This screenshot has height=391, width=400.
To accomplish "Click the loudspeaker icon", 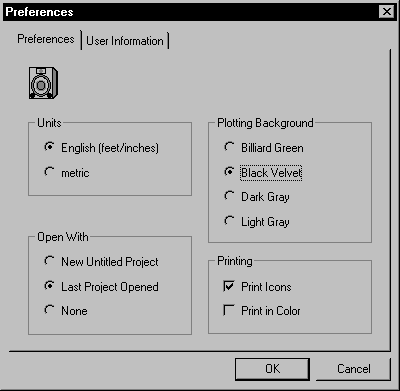I will tap(43, 83).
